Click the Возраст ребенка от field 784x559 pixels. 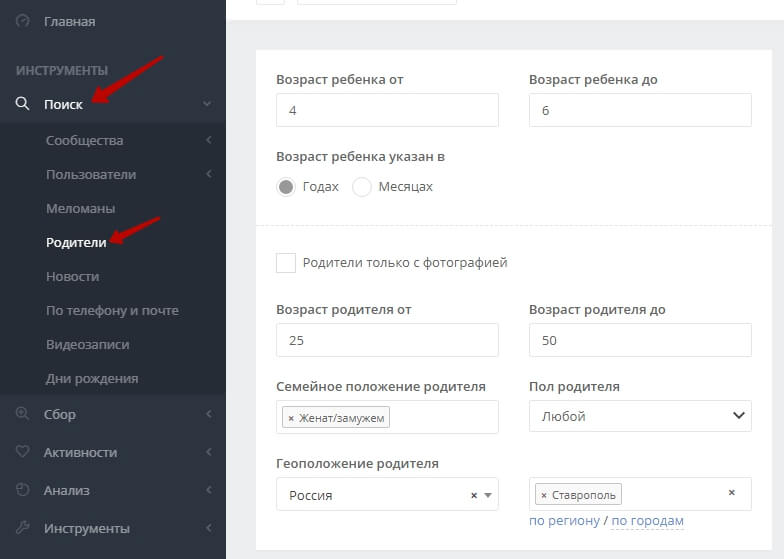387,110
